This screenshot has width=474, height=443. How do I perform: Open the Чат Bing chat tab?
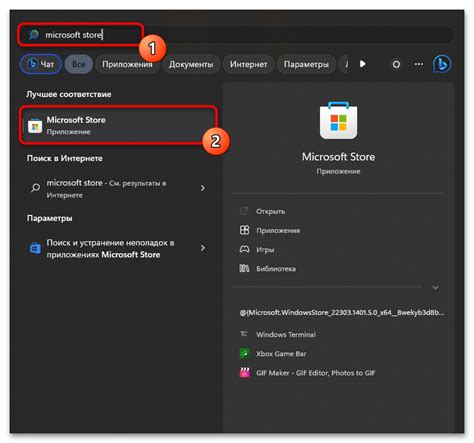coord(41,64)
